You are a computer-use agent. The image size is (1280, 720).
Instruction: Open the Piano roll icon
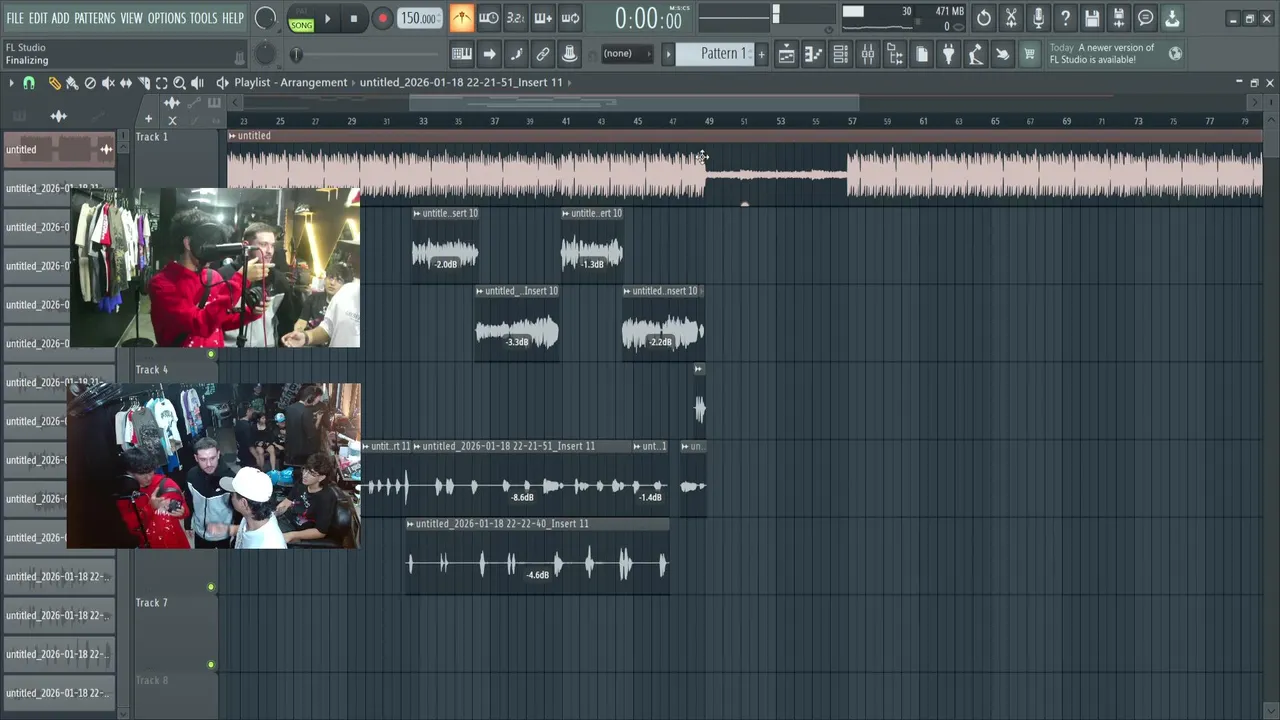(x=814, y=54)
